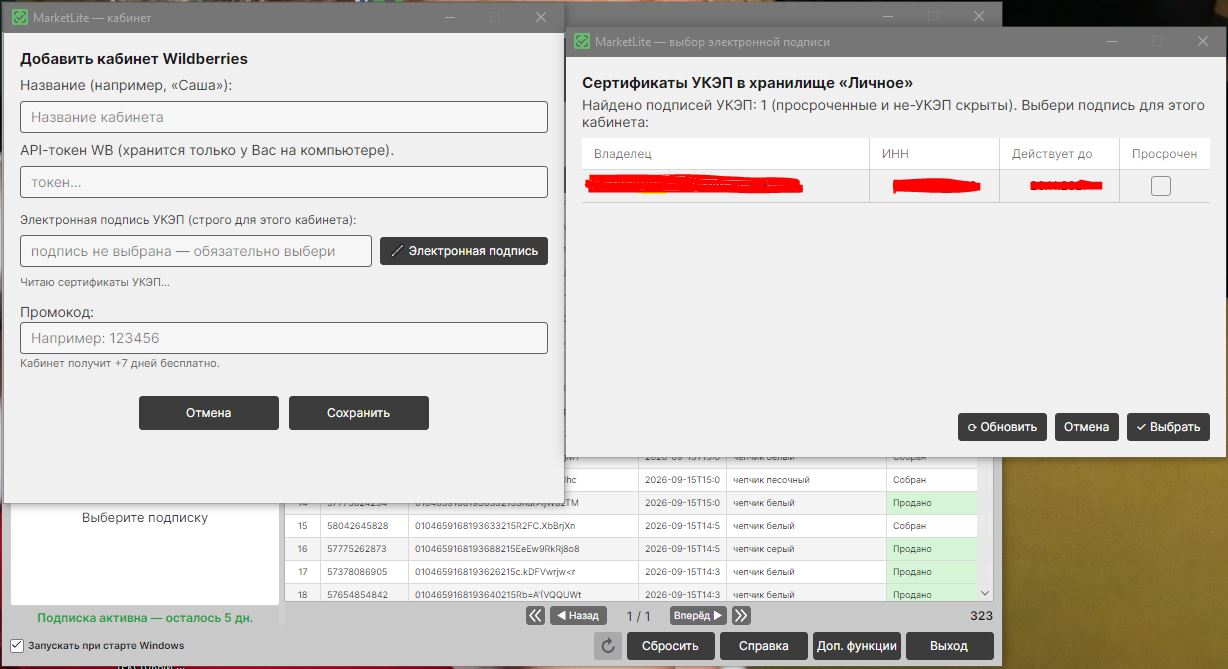1228x669 pixels.
Task: Click Обновить to reload certificates
Action: 1002,427
